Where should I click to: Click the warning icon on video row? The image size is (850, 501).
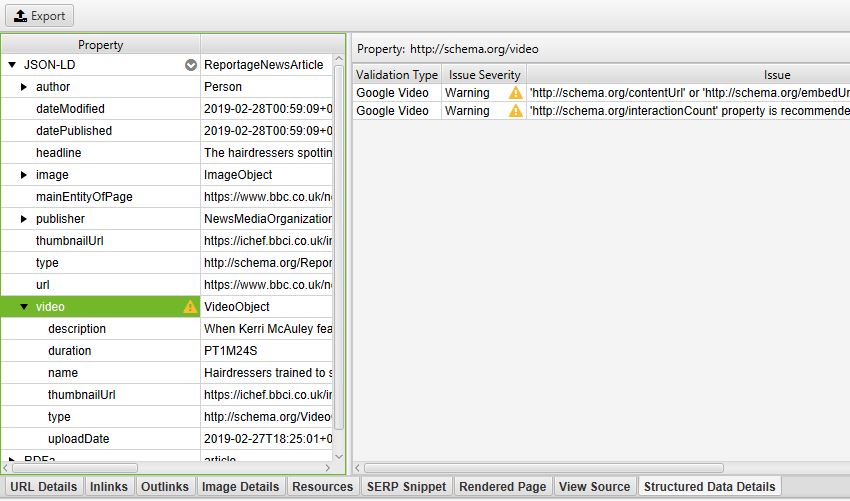[x=190, y=307]
